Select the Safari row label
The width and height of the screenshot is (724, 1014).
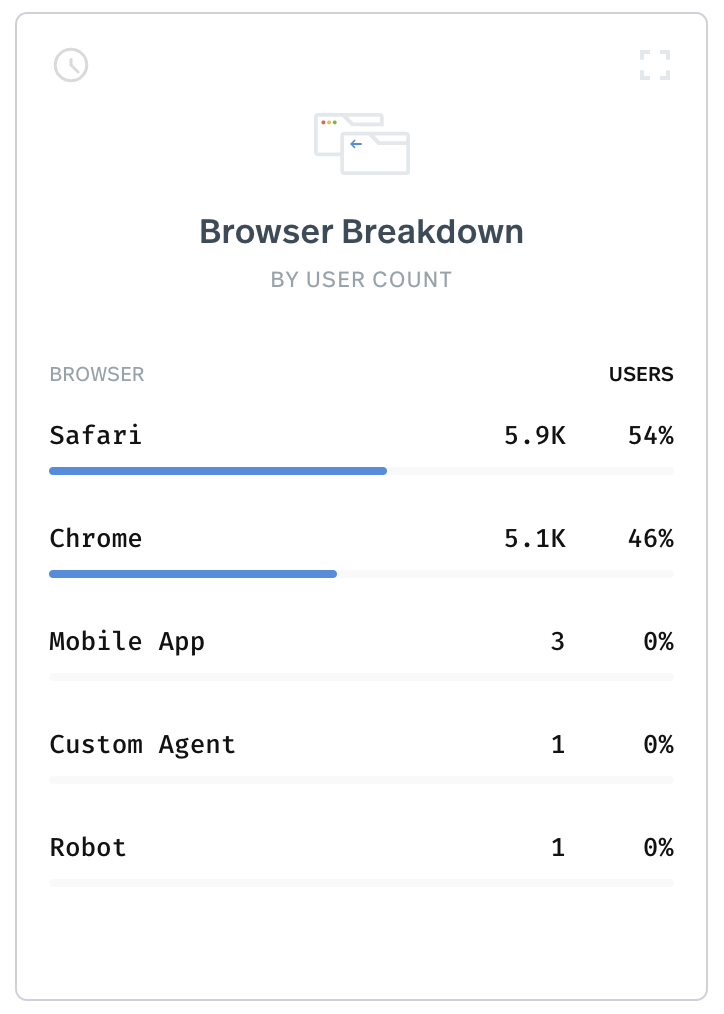pos(96,435)
